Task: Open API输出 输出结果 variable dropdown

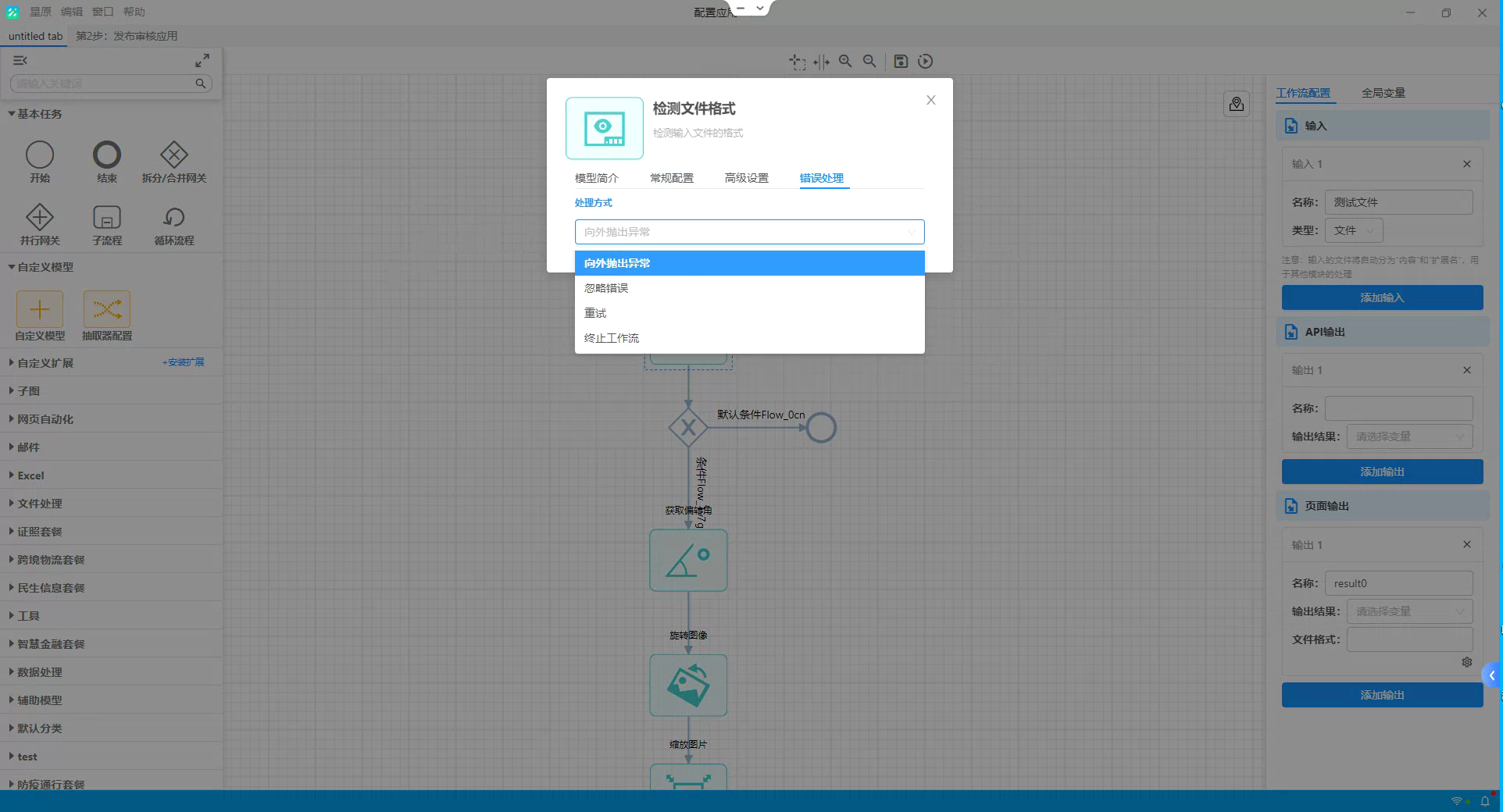Action: (1409, 436)
